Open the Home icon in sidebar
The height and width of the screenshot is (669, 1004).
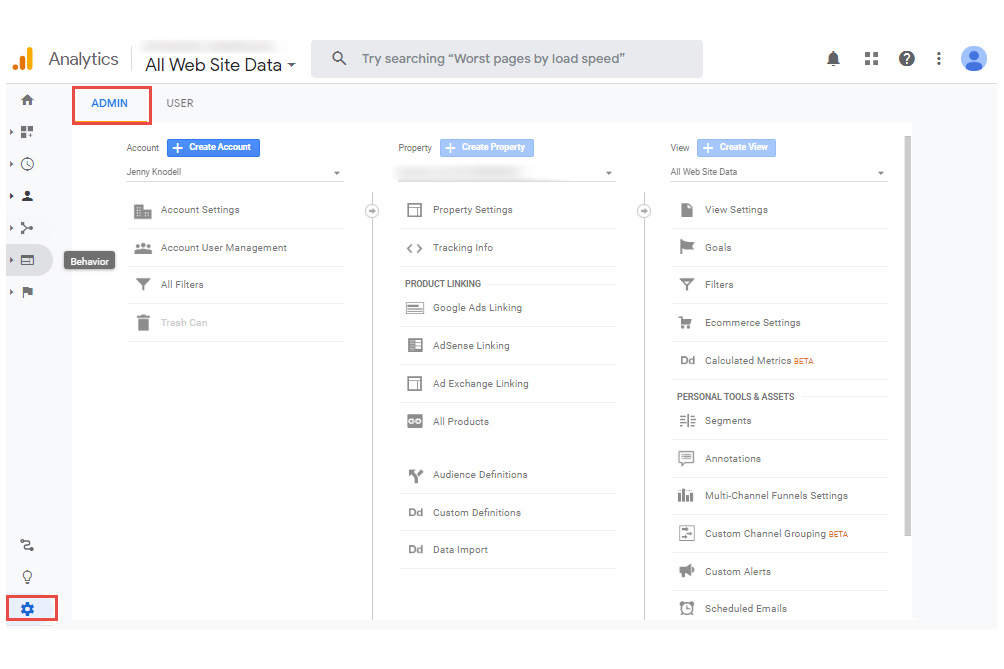(28, 100)
